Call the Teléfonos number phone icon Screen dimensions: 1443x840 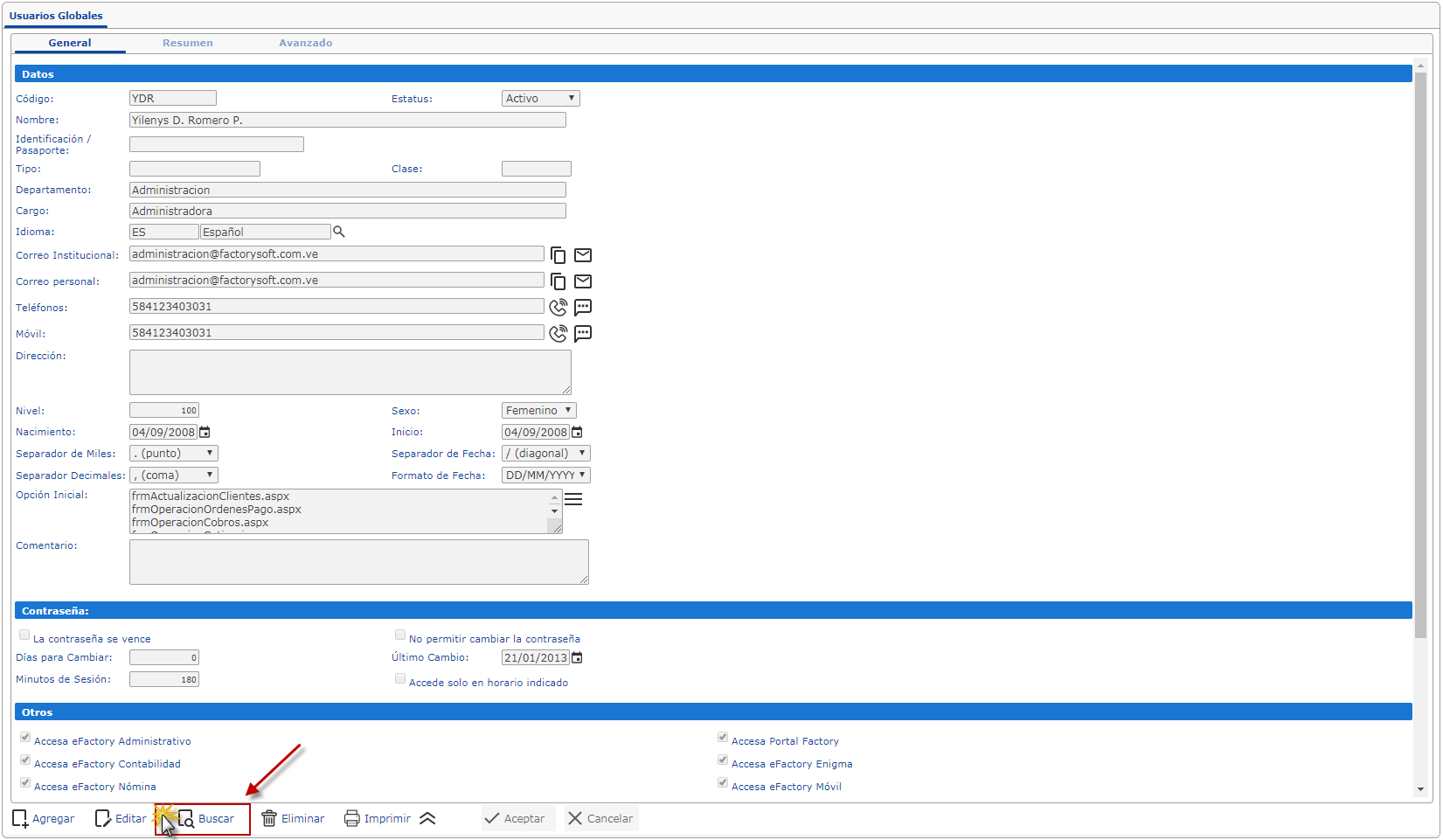coord(558,308)
